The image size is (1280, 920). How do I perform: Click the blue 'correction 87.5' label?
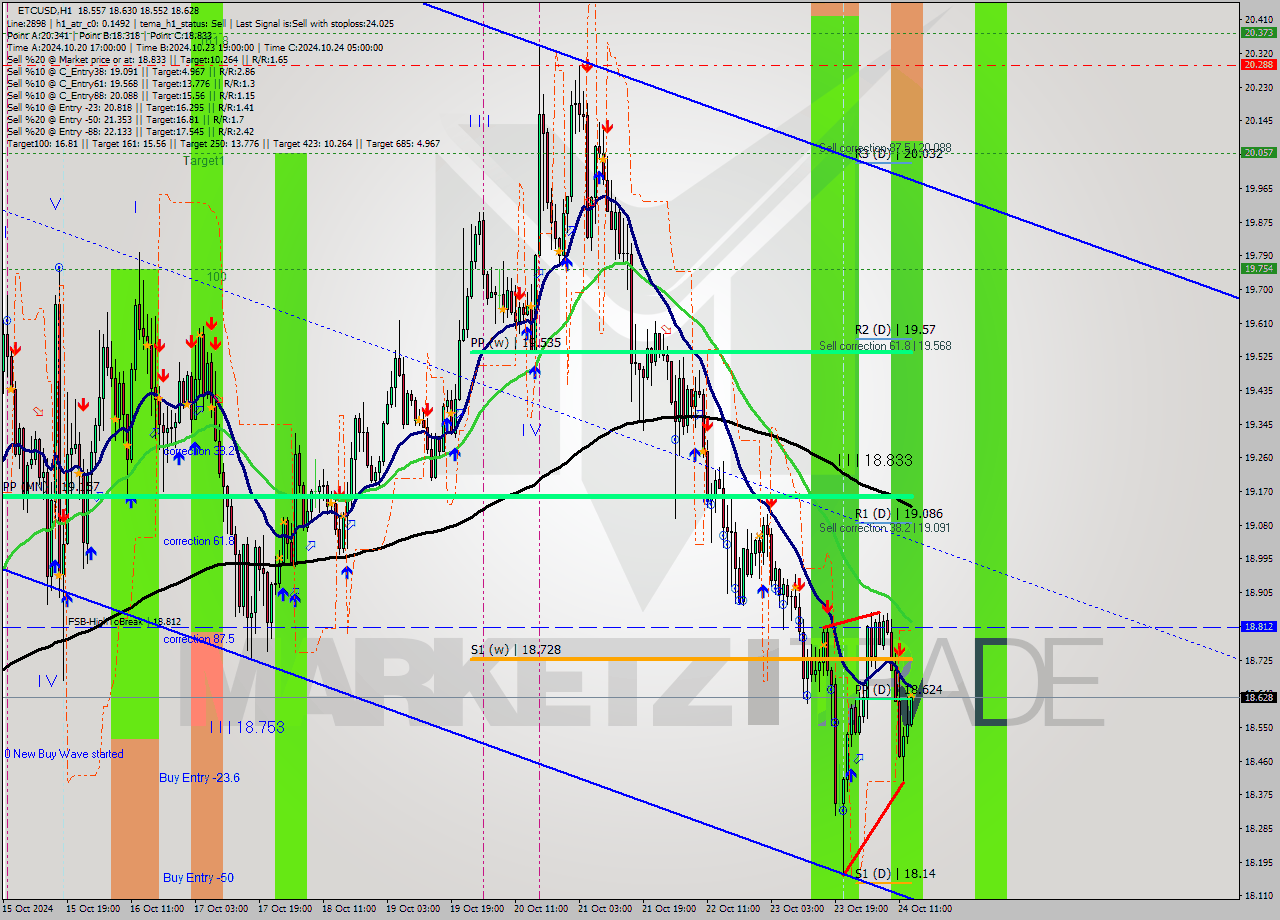click(198, 638)
